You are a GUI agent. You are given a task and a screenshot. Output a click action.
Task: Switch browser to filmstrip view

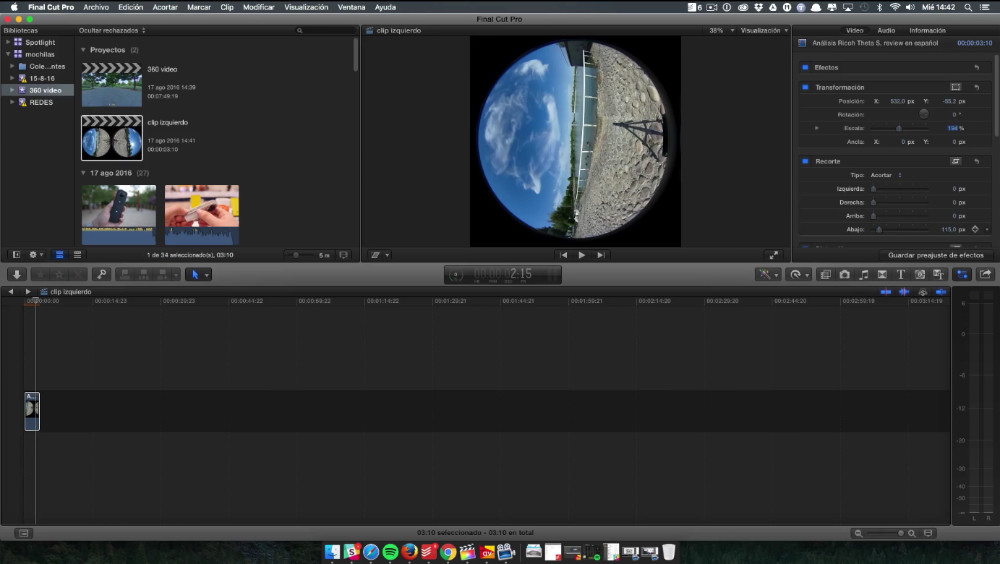(x=59, y=255)
